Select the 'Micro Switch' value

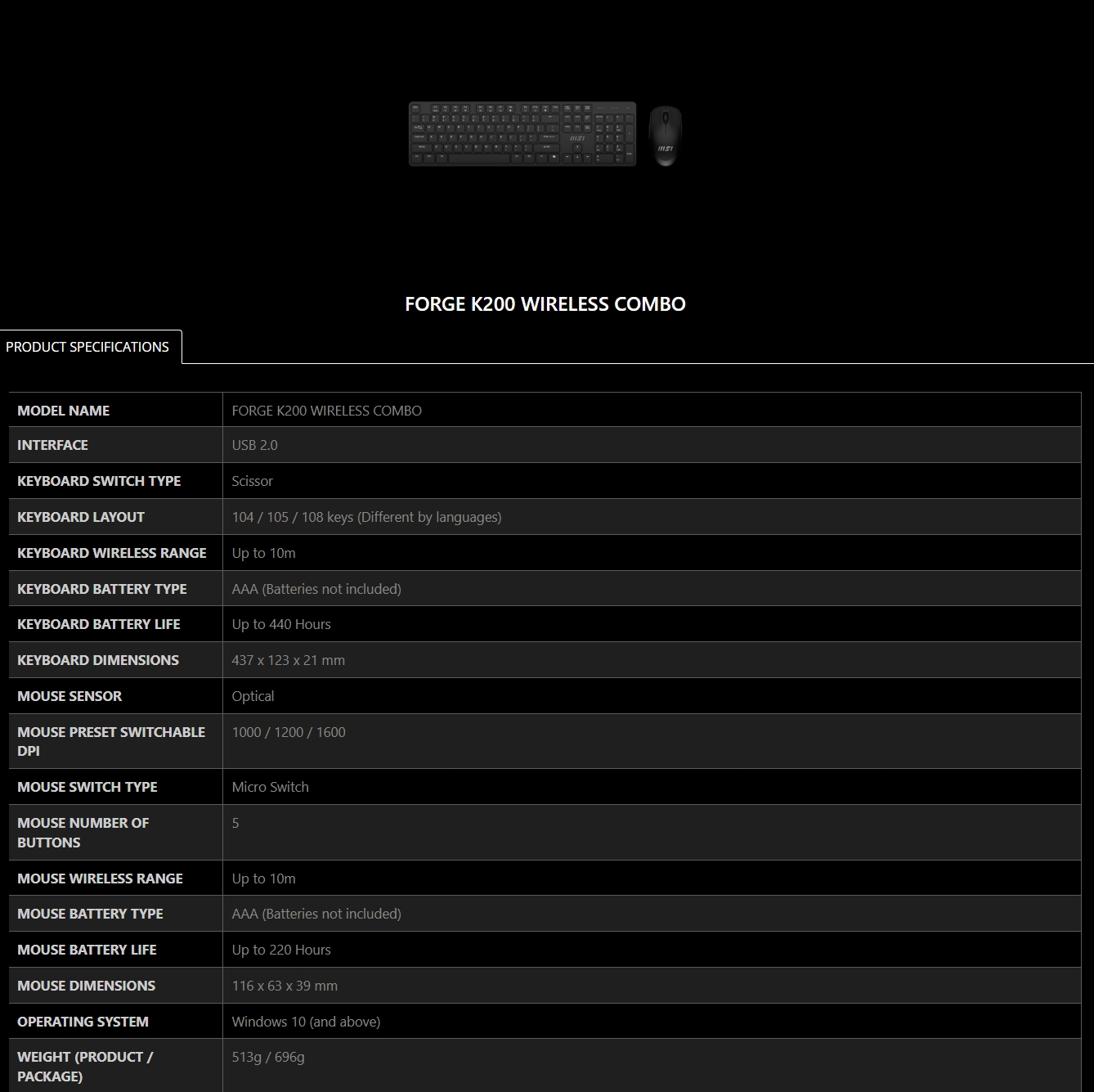pos(271,787)
